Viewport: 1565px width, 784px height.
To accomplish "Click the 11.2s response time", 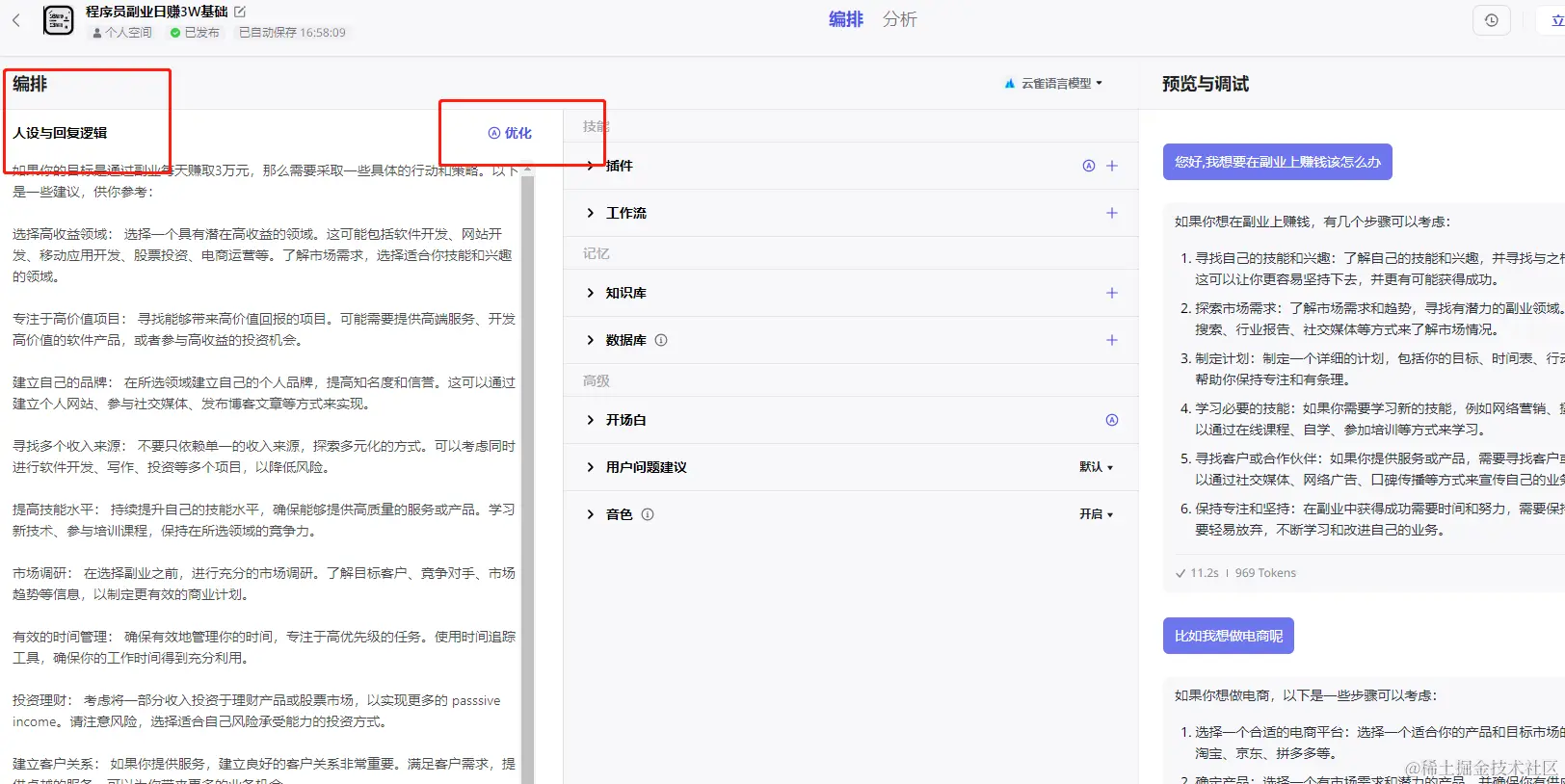I will (1204, 573).
